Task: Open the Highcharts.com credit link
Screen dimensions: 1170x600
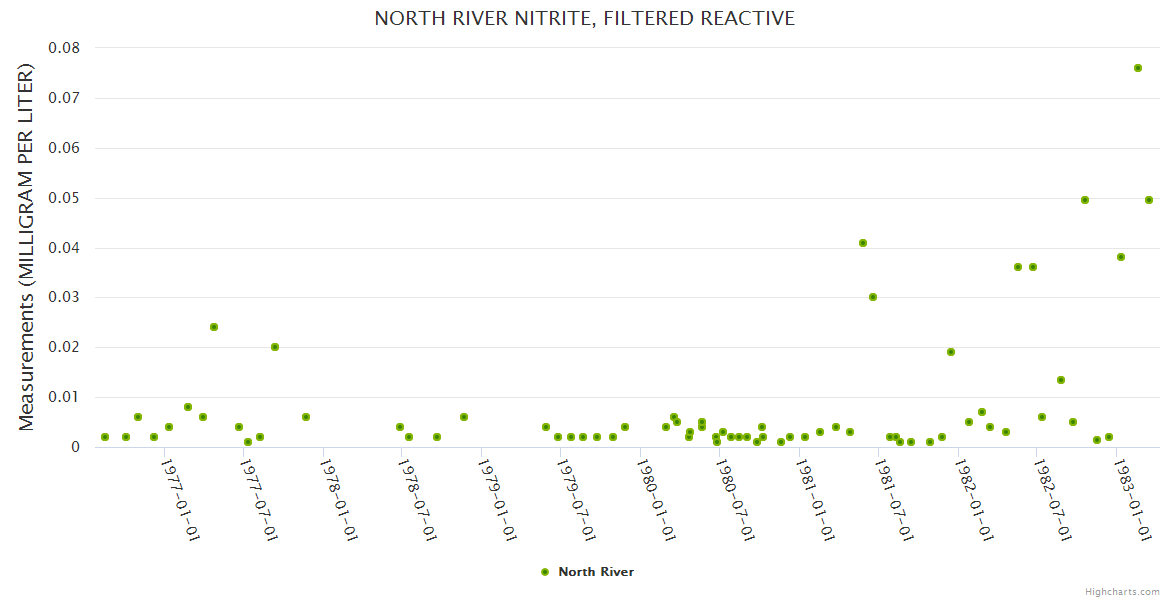Action: 1122,591
